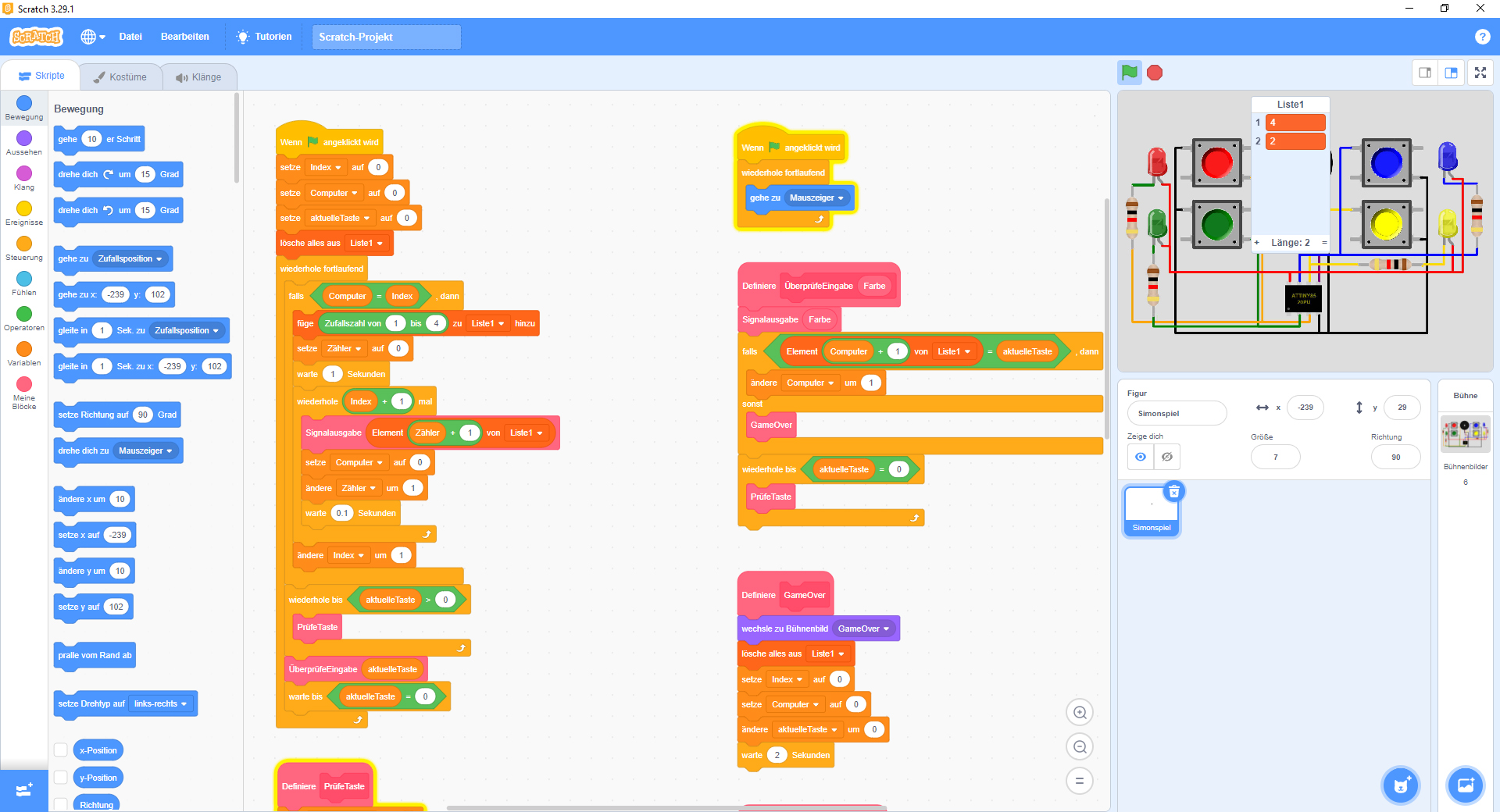
Task: Zoom out on the script workspace
Action: (1080, 747)
